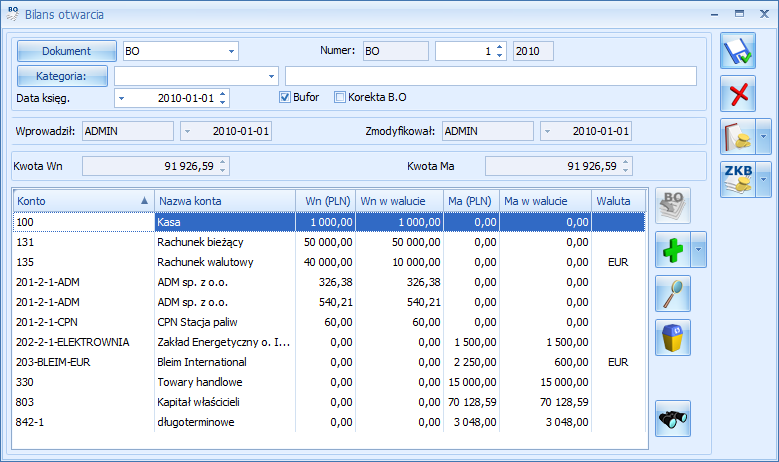Enable the Korekta B.O checkbox
The width and height of the screenshot is (779, 462).
pos(340,97)
